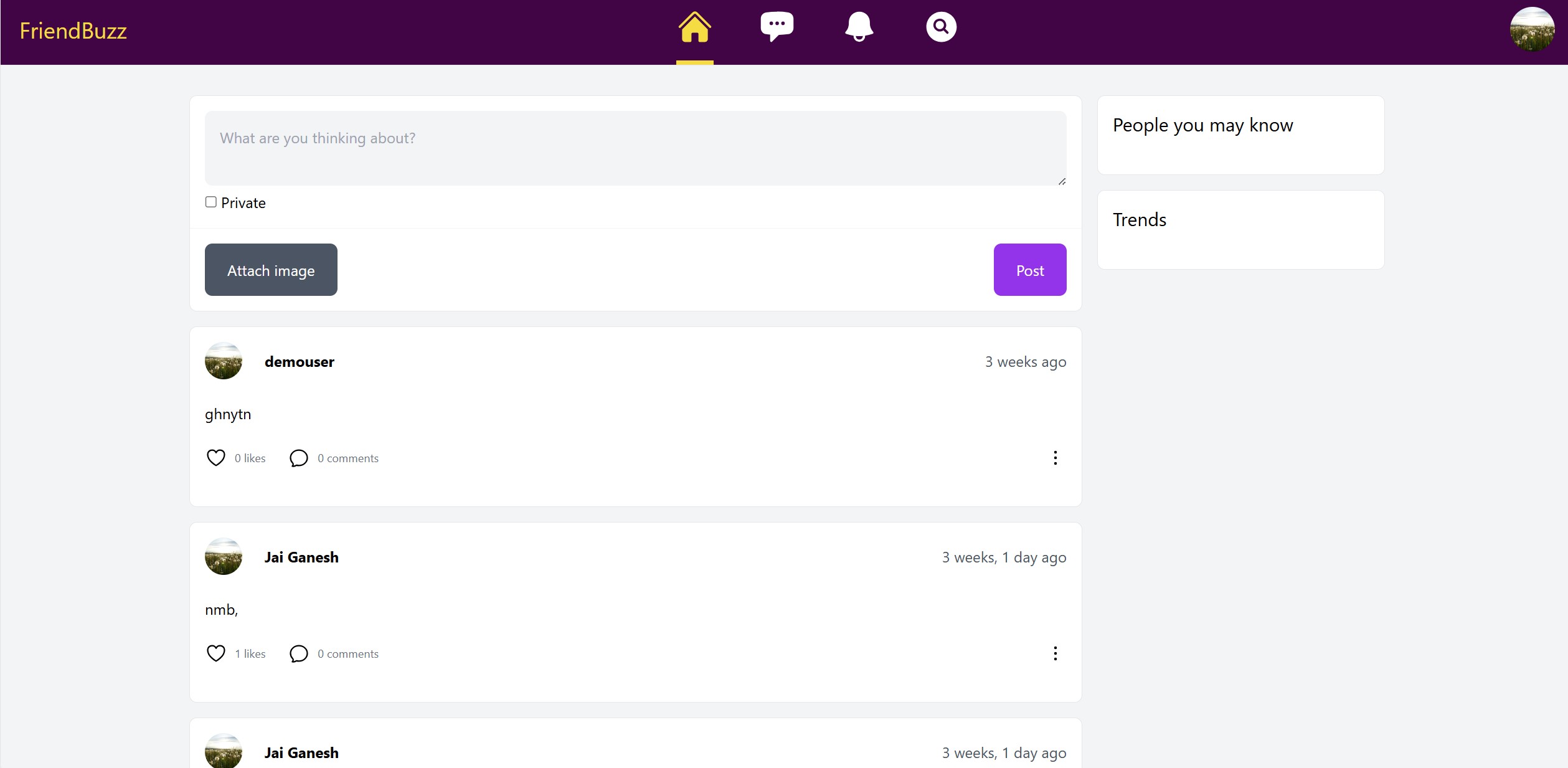This screenshot has width=1568, height=768.
Task: Open profile avatar in top-right corner
Action: (x=1532, y=29)
